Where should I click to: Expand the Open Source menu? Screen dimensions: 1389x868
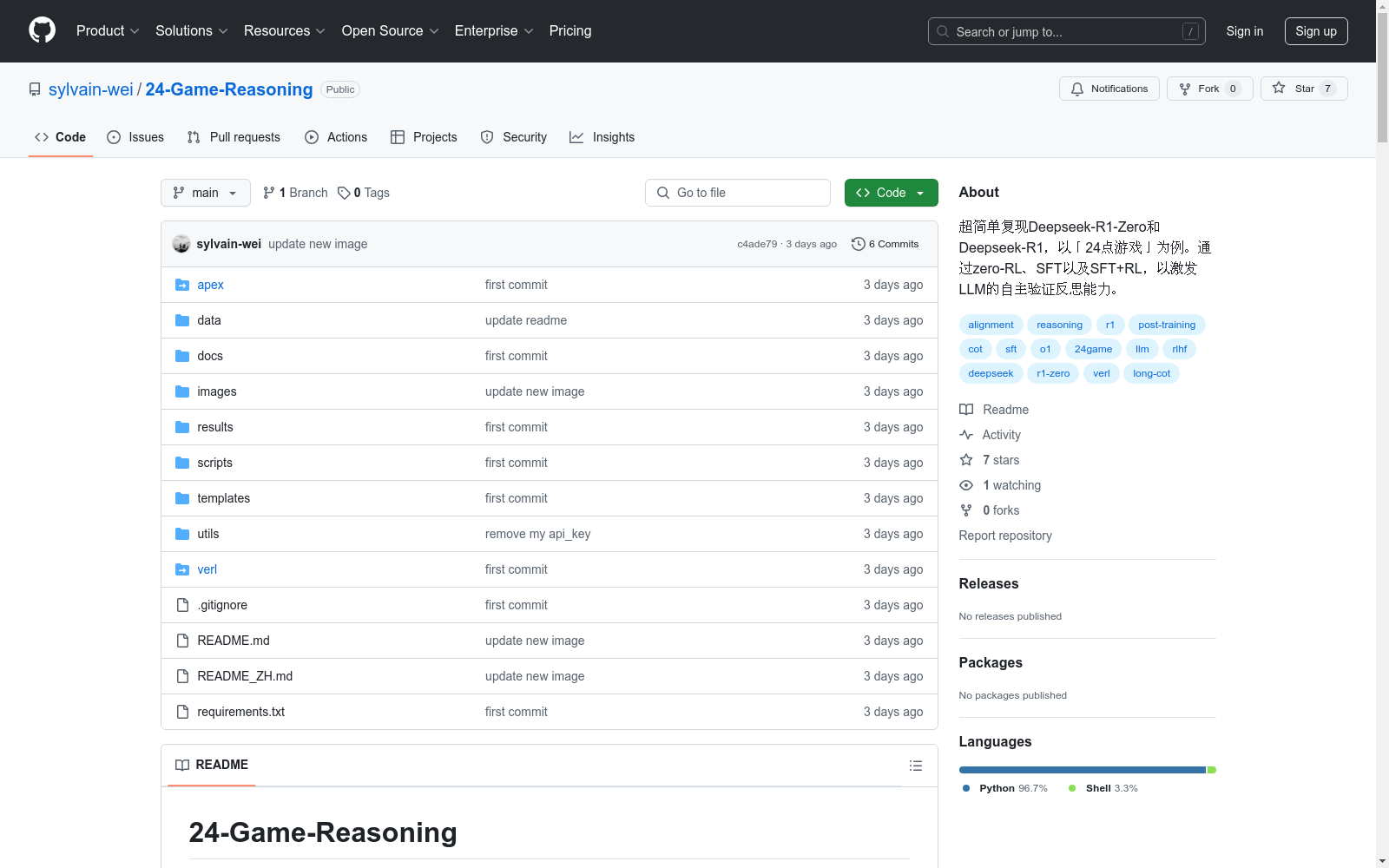pyautogui.click(x=390, y=31)
